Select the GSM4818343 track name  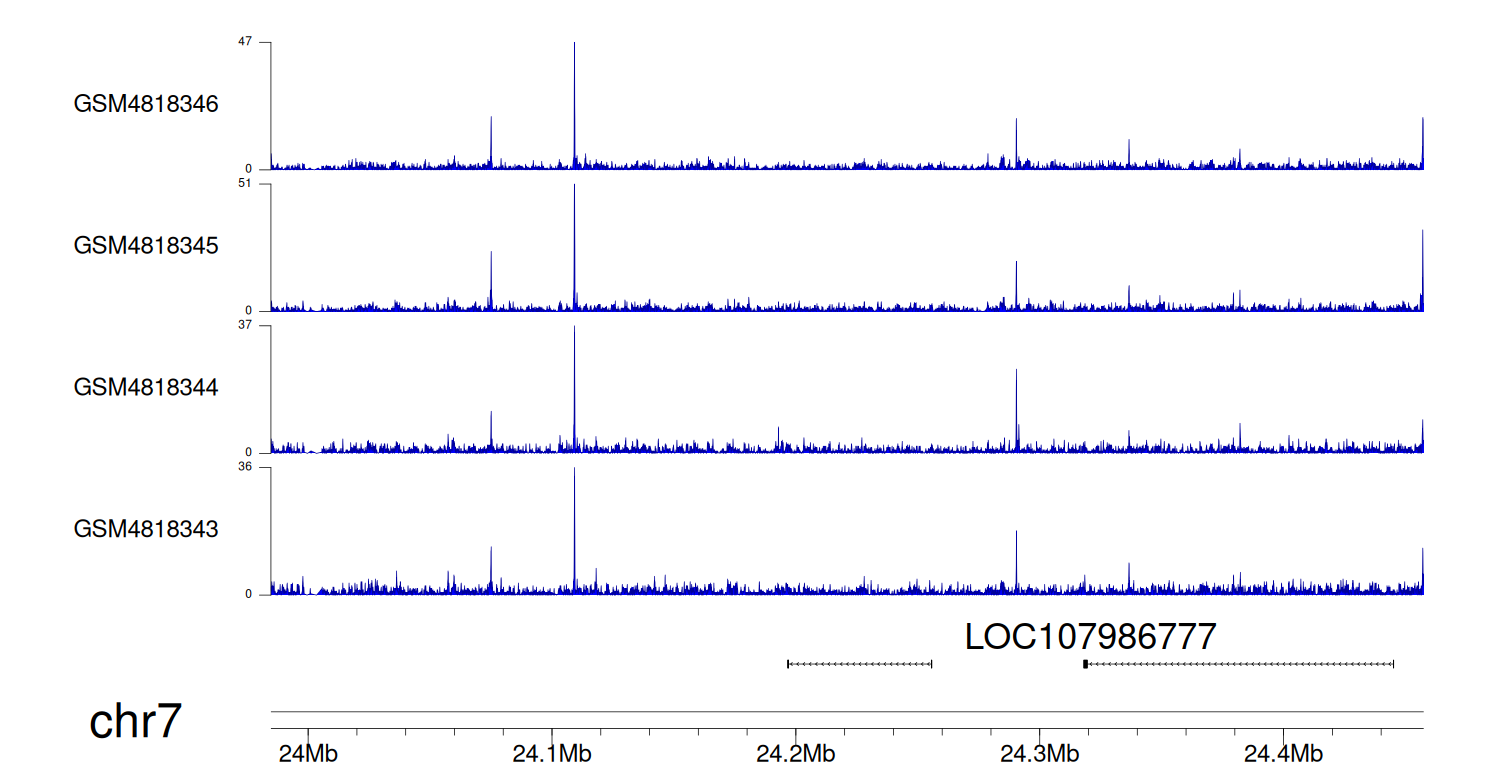[146, 529]
